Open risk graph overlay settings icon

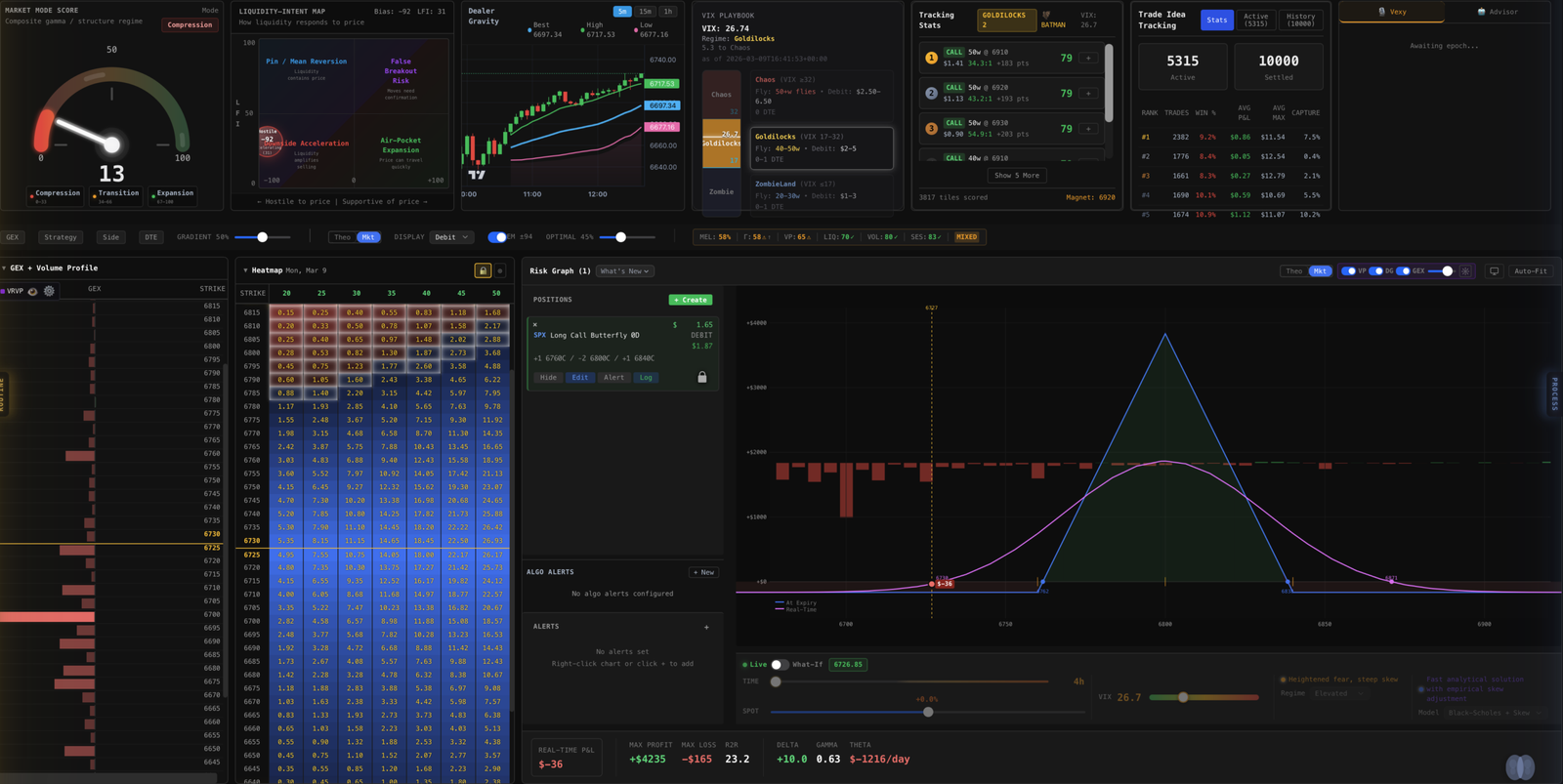point(1465,271)
